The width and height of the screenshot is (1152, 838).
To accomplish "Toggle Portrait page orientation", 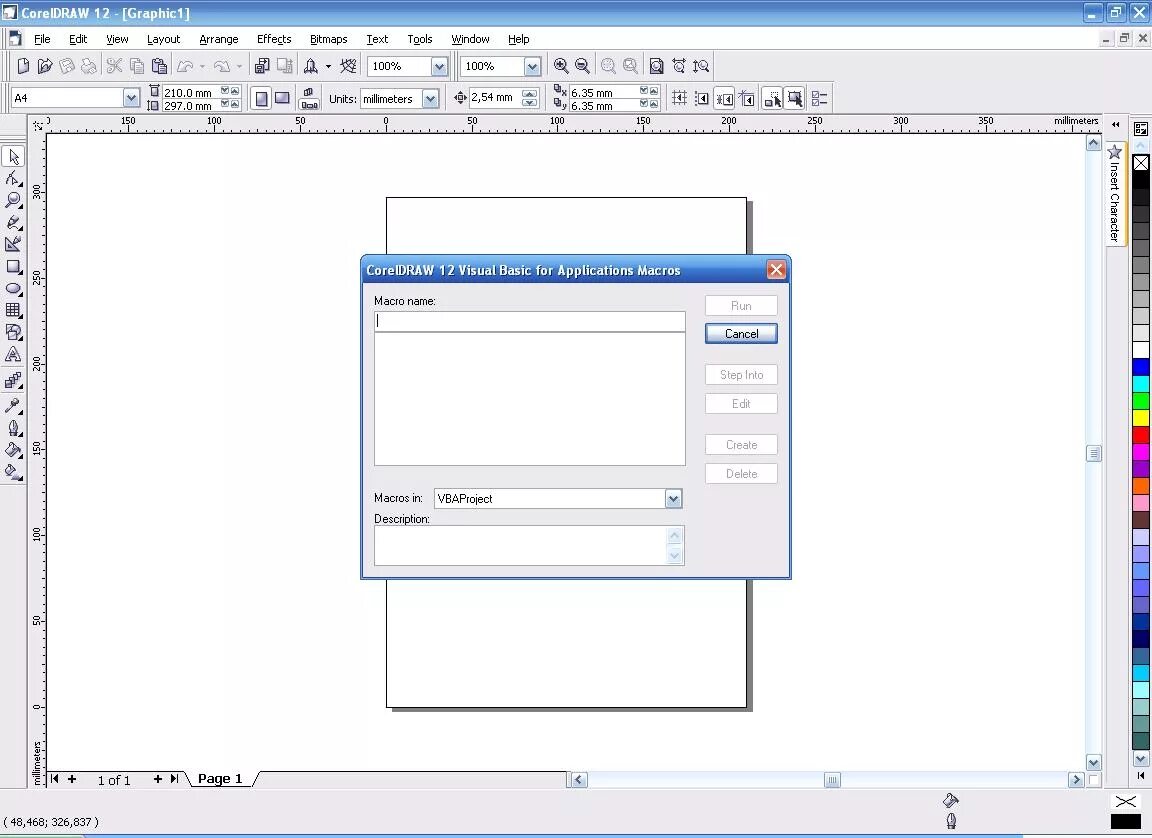I will point(261,98).
